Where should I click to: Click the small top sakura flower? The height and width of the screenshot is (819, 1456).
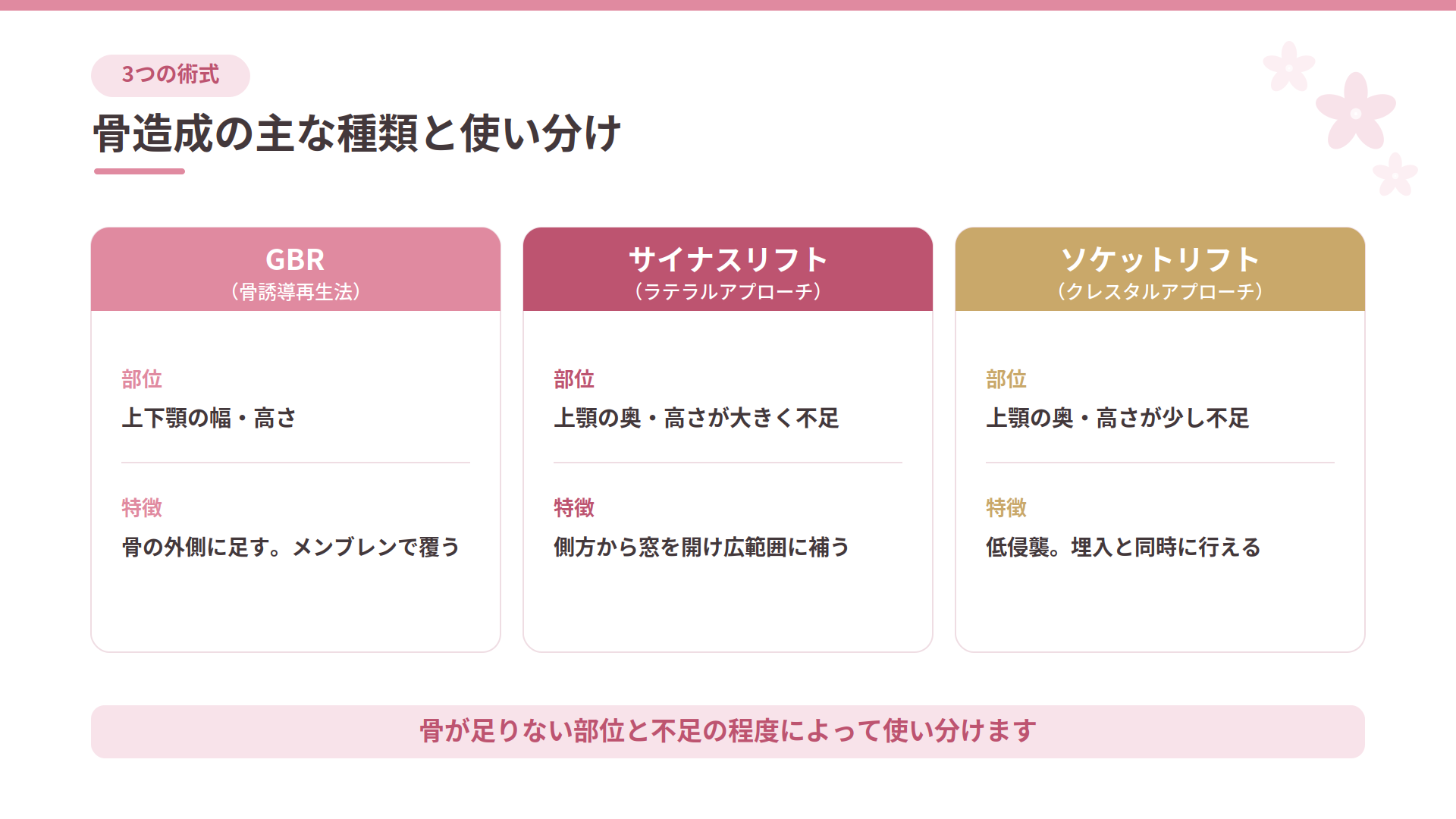(x=1288, y=66)
